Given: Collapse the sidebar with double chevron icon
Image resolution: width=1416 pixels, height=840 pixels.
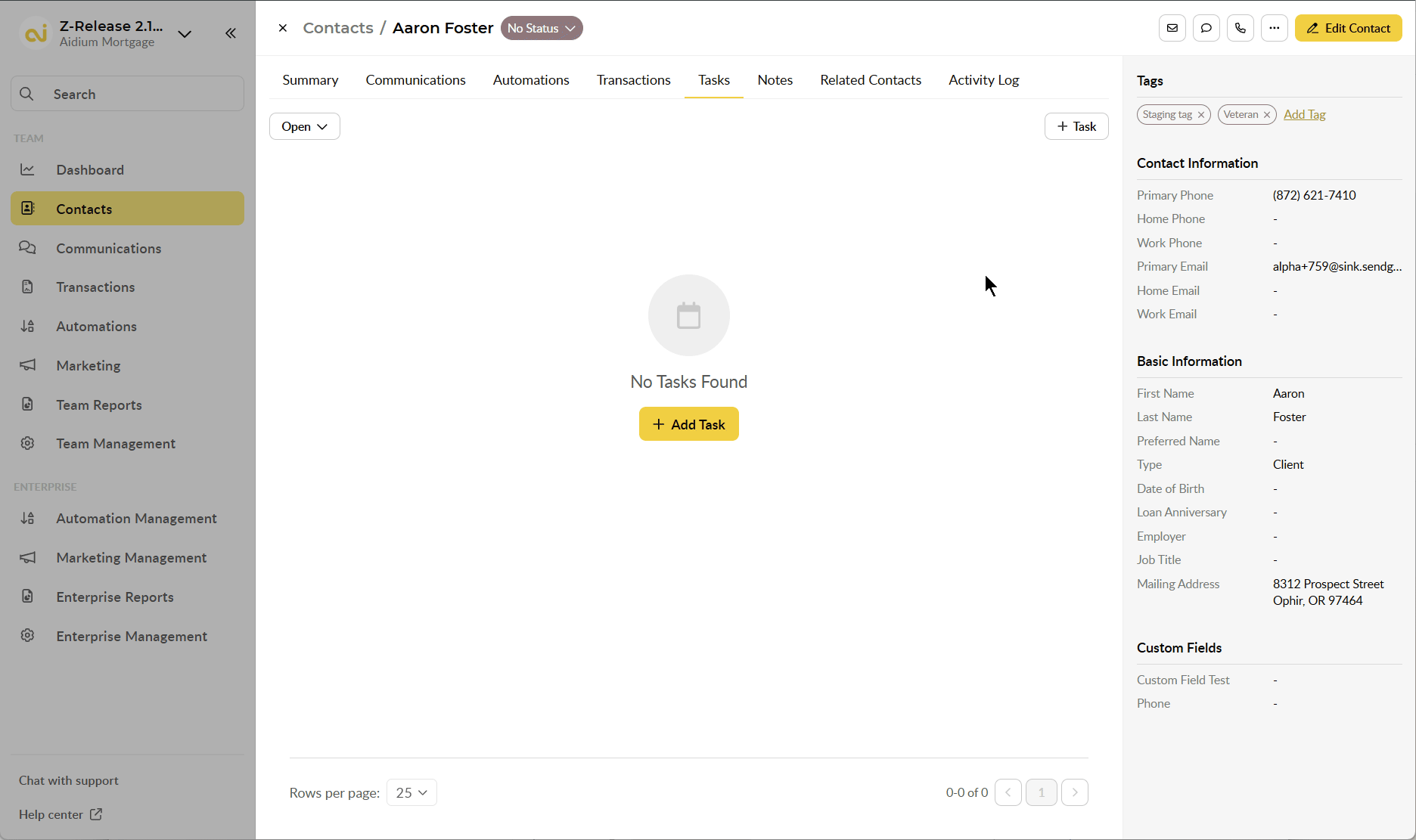Looking at the screenshot, I should click(231, 33).
